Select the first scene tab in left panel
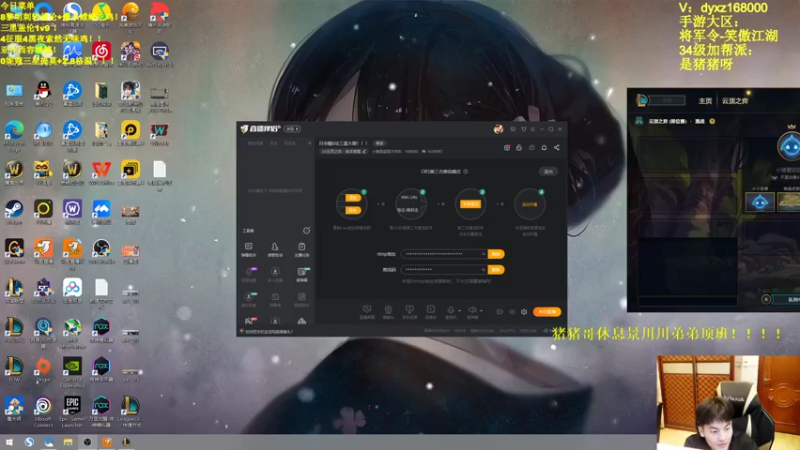 [255, 143]
